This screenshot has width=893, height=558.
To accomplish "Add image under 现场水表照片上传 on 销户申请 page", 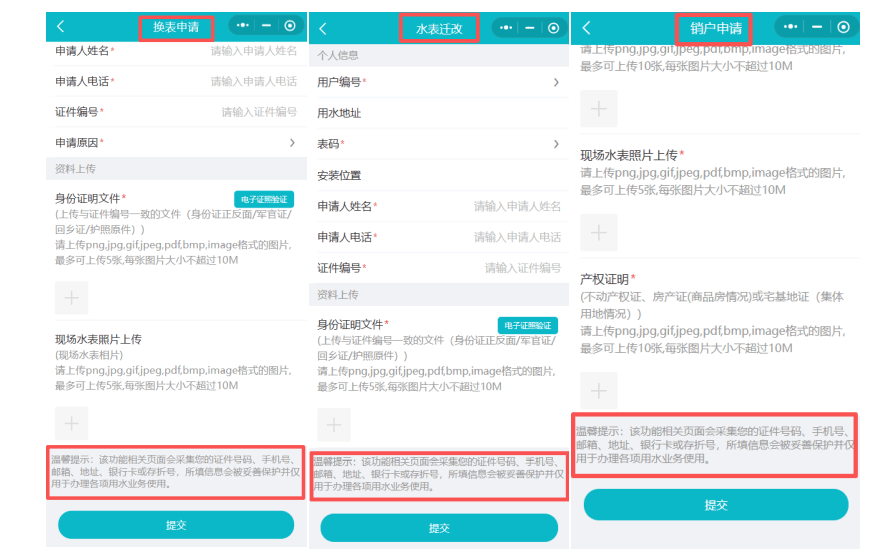I will pos(599,232).
